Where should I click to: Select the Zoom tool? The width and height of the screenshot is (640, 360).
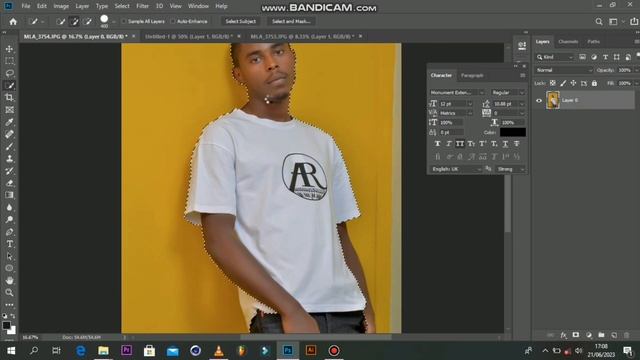(9, 293)
